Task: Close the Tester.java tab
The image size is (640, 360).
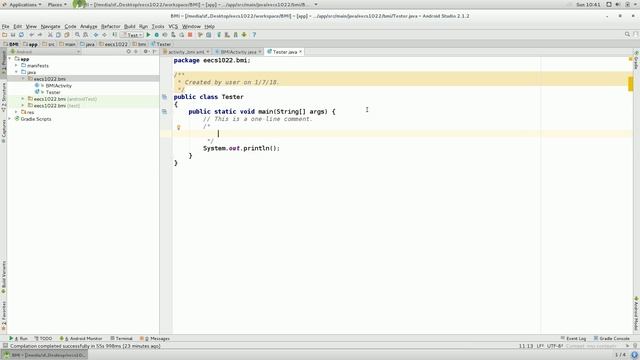Action: click(x=300, y=52)
